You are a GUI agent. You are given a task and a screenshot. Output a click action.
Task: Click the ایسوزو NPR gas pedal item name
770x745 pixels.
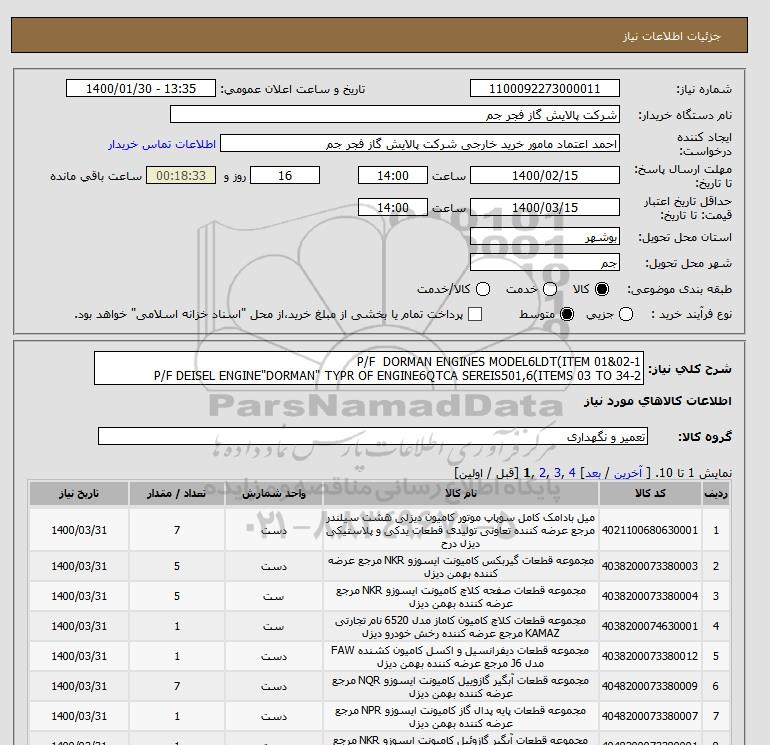pos(461,717)
